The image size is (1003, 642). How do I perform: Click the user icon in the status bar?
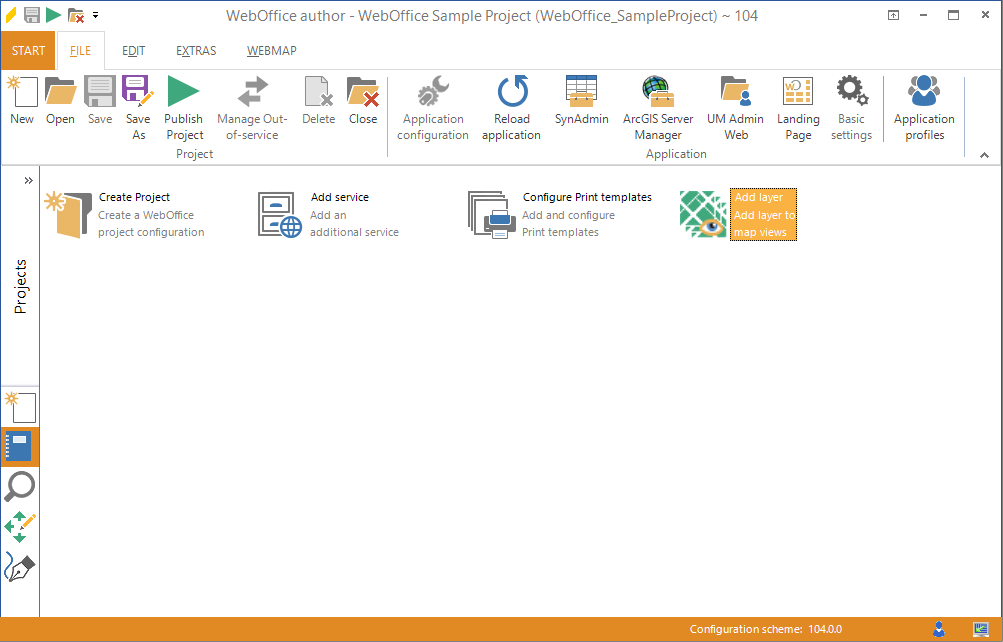pos(938,629)
